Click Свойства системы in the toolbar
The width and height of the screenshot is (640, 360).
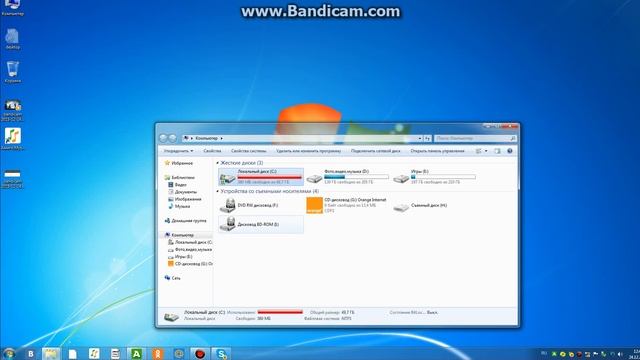[249, 151]
